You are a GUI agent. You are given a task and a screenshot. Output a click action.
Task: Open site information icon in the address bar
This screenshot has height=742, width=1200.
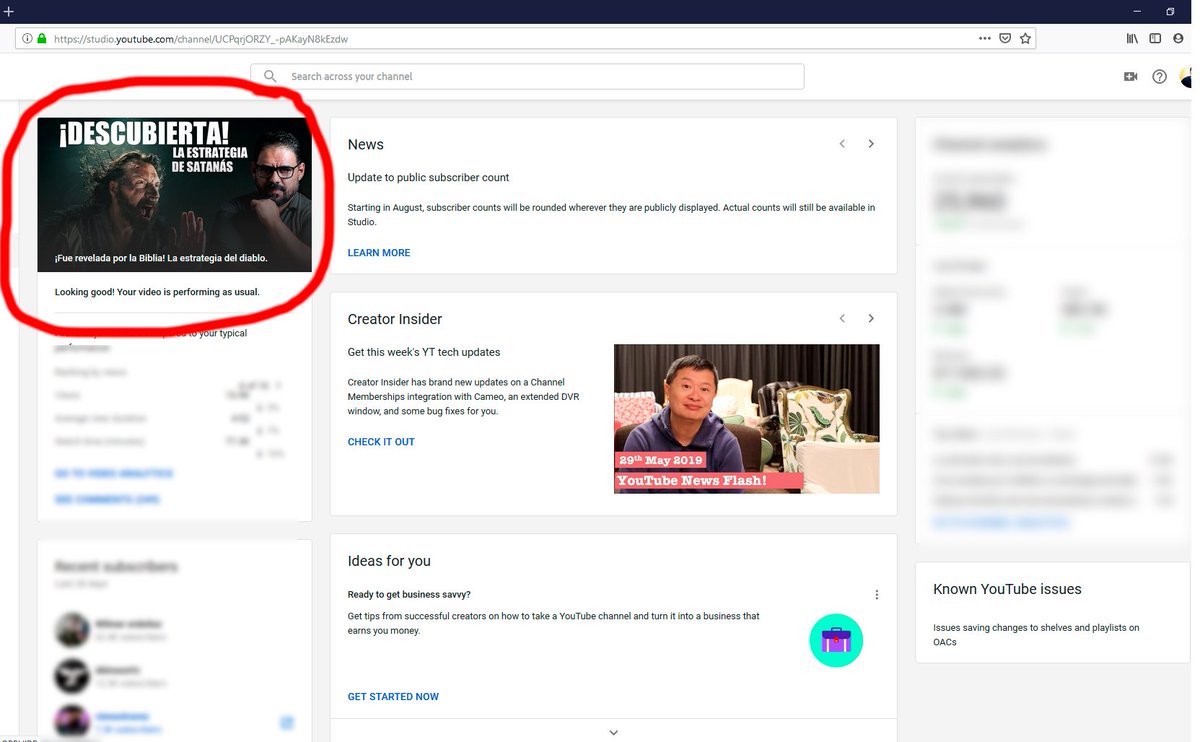[x=26, y=39]
